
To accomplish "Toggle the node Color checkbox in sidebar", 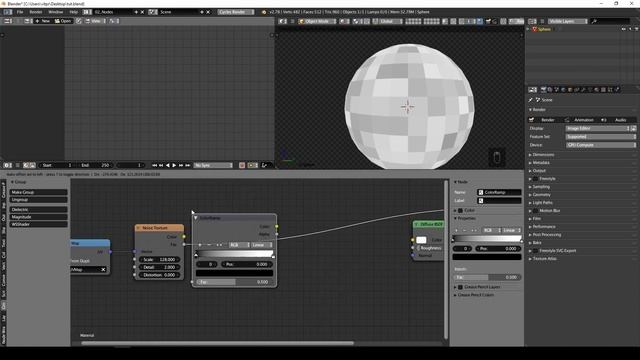I will (460, 210).
